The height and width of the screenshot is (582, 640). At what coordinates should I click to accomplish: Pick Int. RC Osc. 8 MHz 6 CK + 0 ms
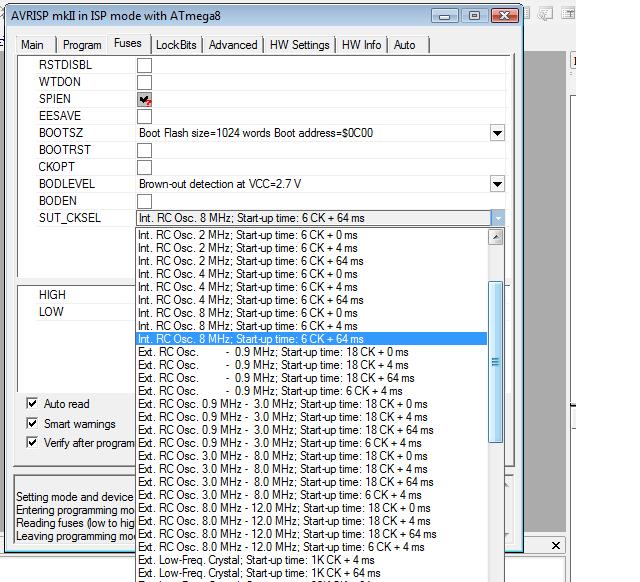coord(311,313)
